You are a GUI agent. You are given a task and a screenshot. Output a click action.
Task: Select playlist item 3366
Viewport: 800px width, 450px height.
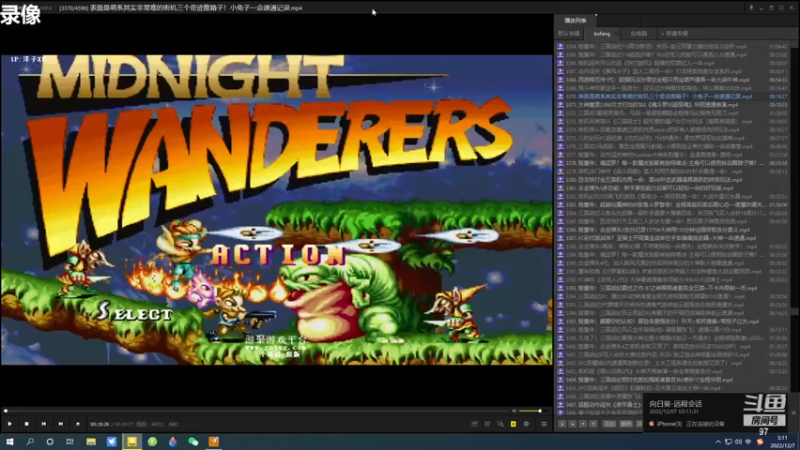[672, 63]
